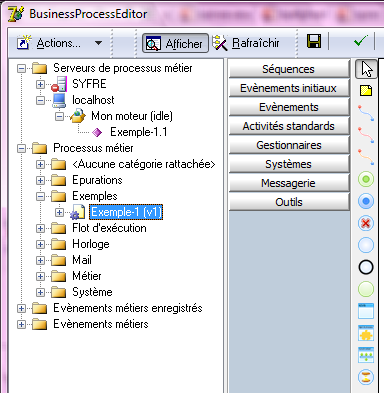This screenshot has height=393, width=384.
Task: Click the SYFRE server icon
Action: coord(59,84)
